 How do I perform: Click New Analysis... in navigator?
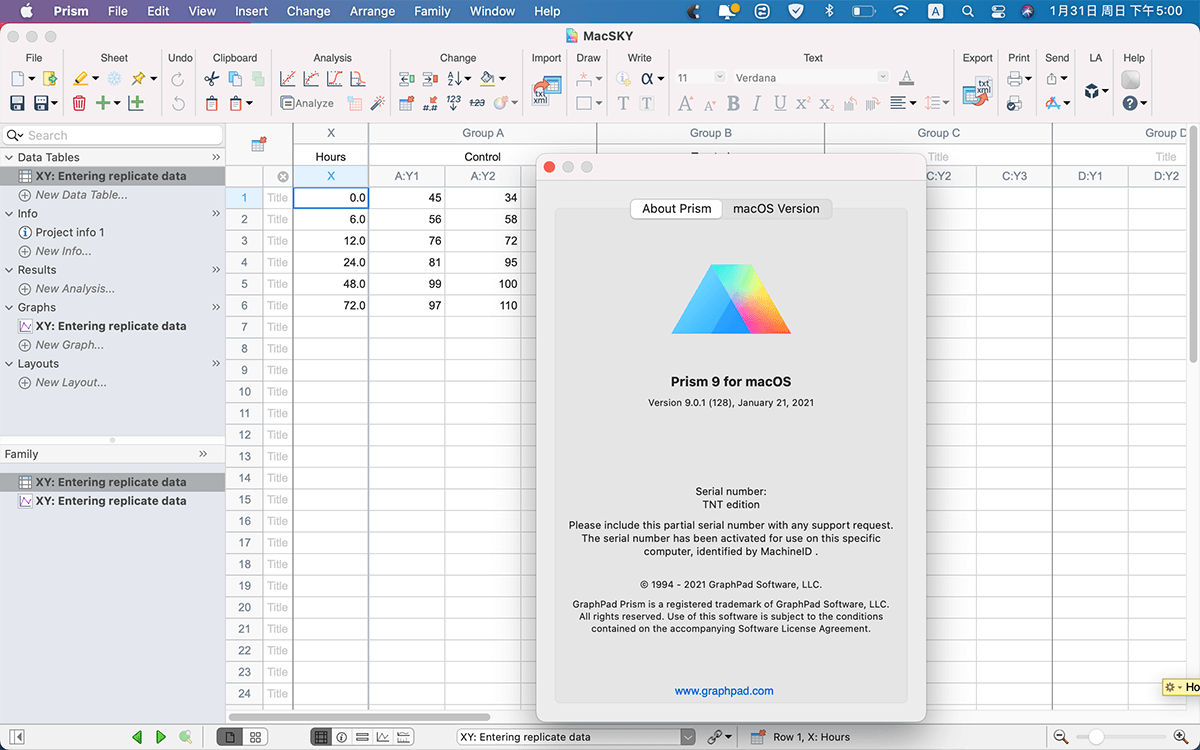(x=75, y=289)
